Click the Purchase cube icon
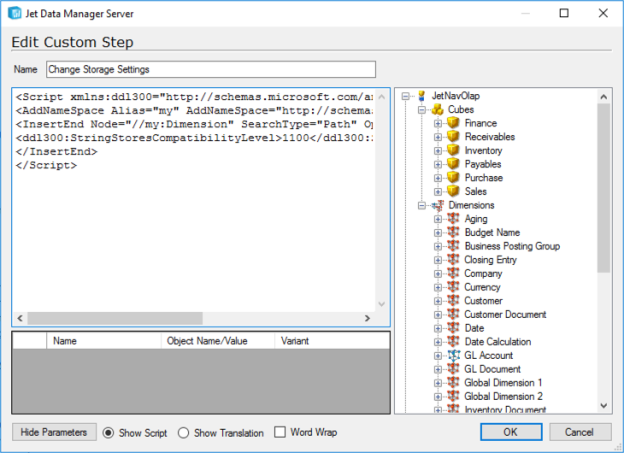 [x=453, y=178]
